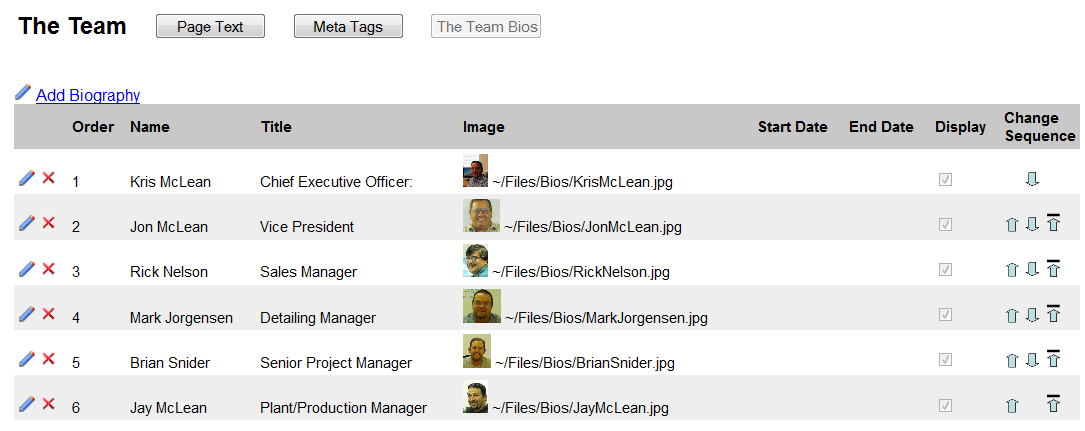Screen dimensions: 1085x431
Task: Move Jon McLean up one position
Action: [1012, 224]
